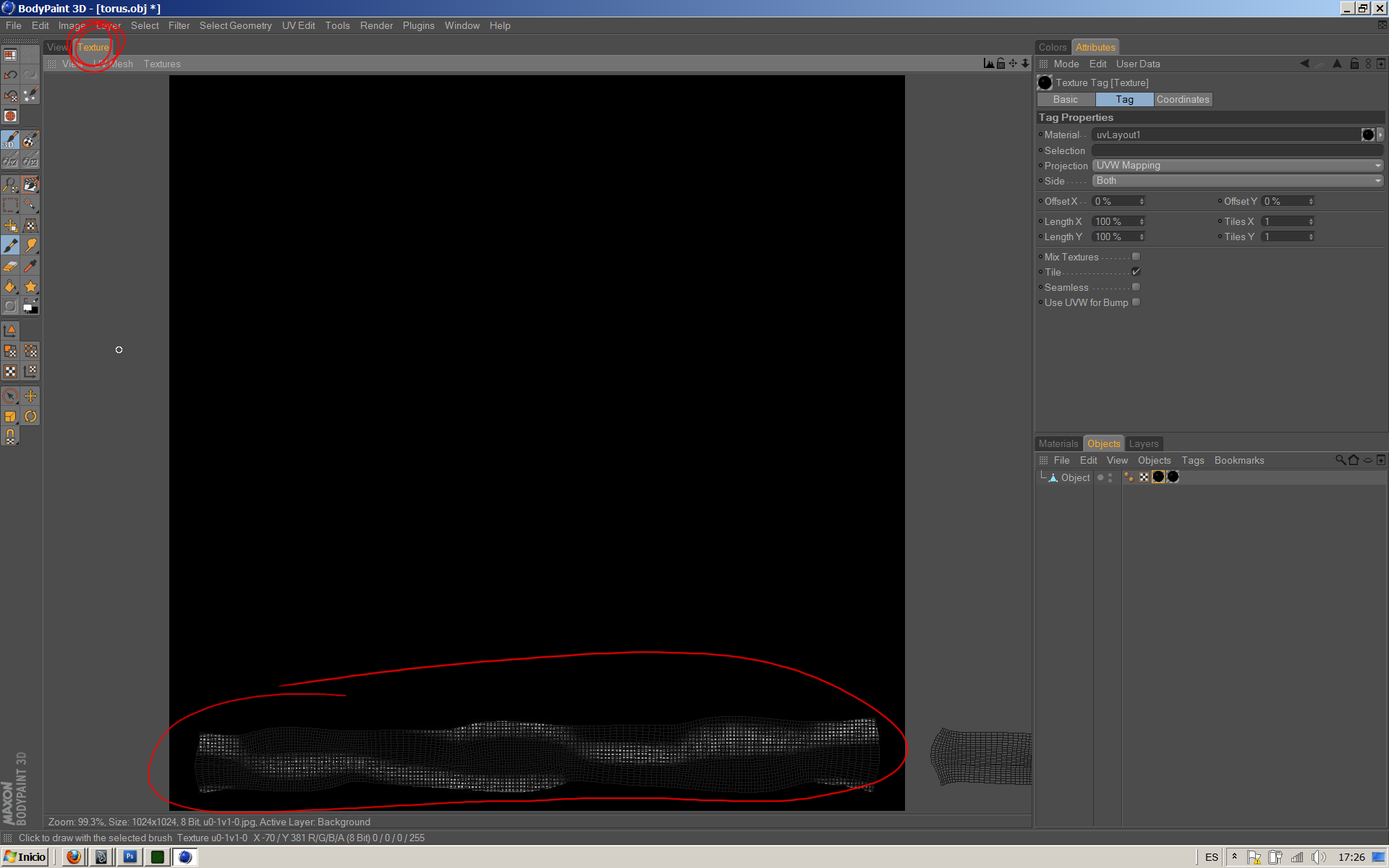Select the Magic Wand selection tool

pos(30,205)
